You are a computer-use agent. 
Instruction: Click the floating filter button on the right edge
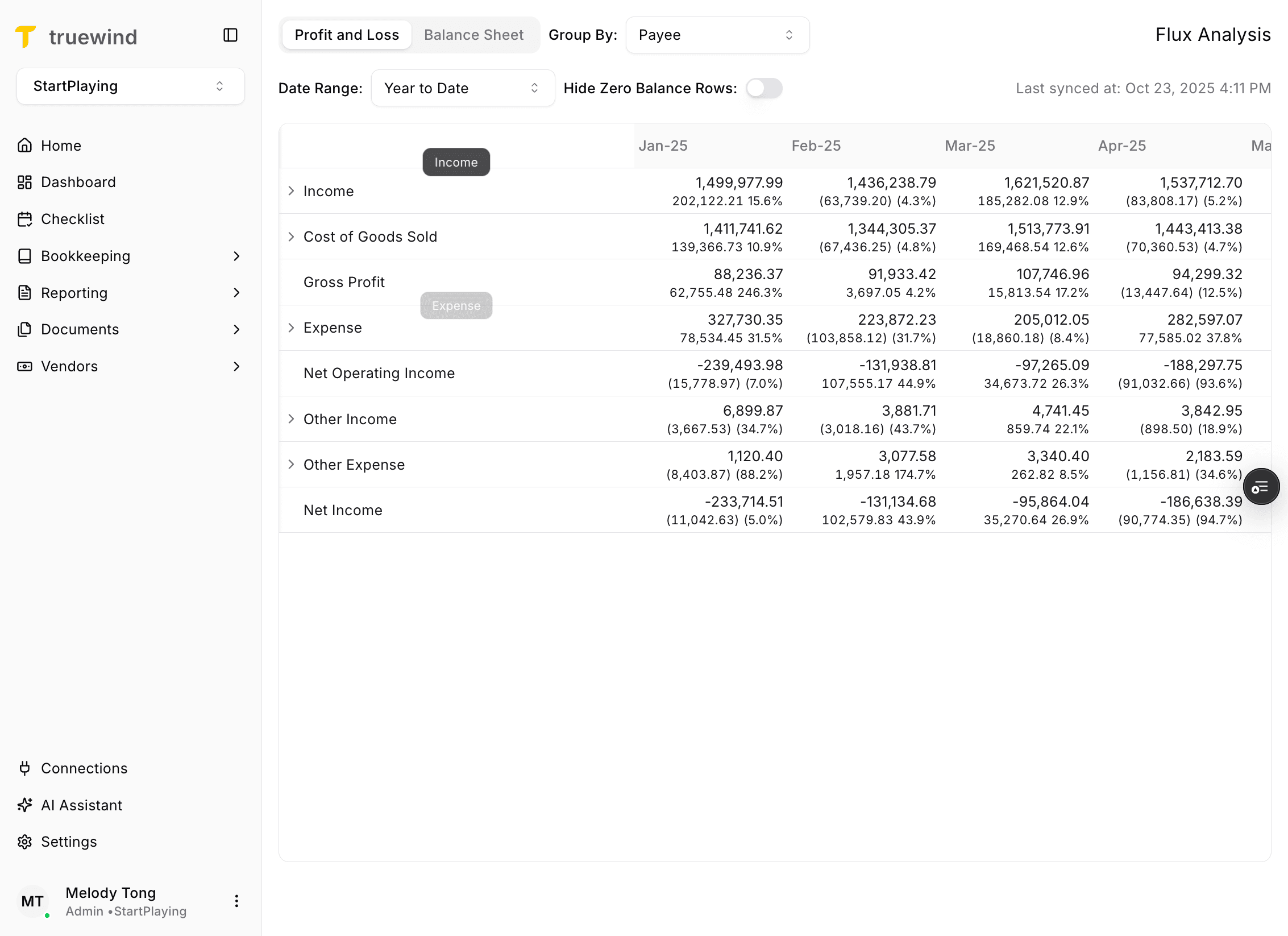[1261, 486]
